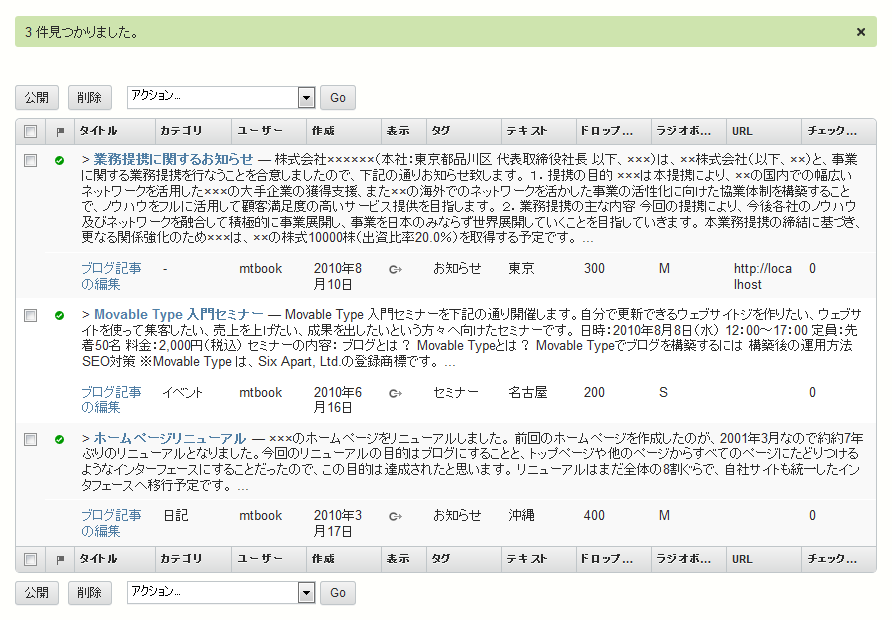Select checkbox for ホームページリニューアル entry
This screenshot has height=620, width=892.
tap(31, 439)
